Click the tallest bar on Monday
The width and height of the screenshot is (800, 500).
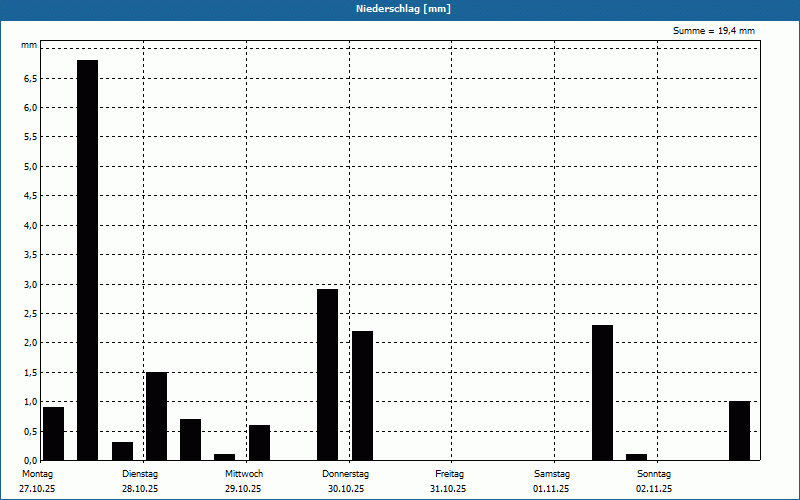click(x=87, y=260)
